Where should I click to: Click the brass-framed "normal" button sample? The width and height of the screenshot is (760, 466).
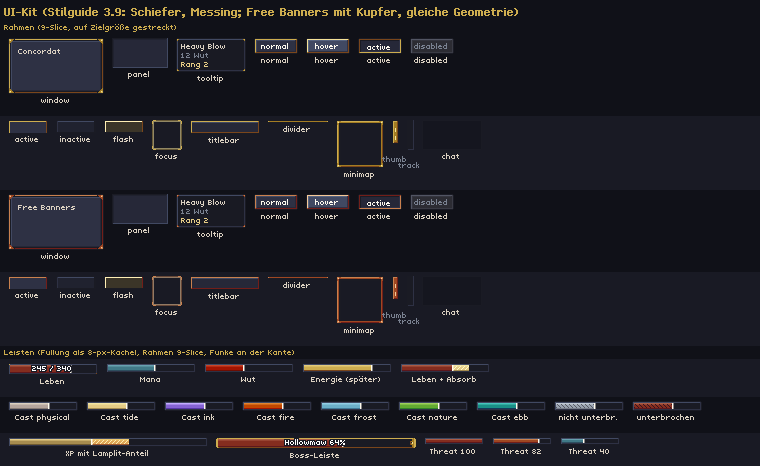point(275,46)
